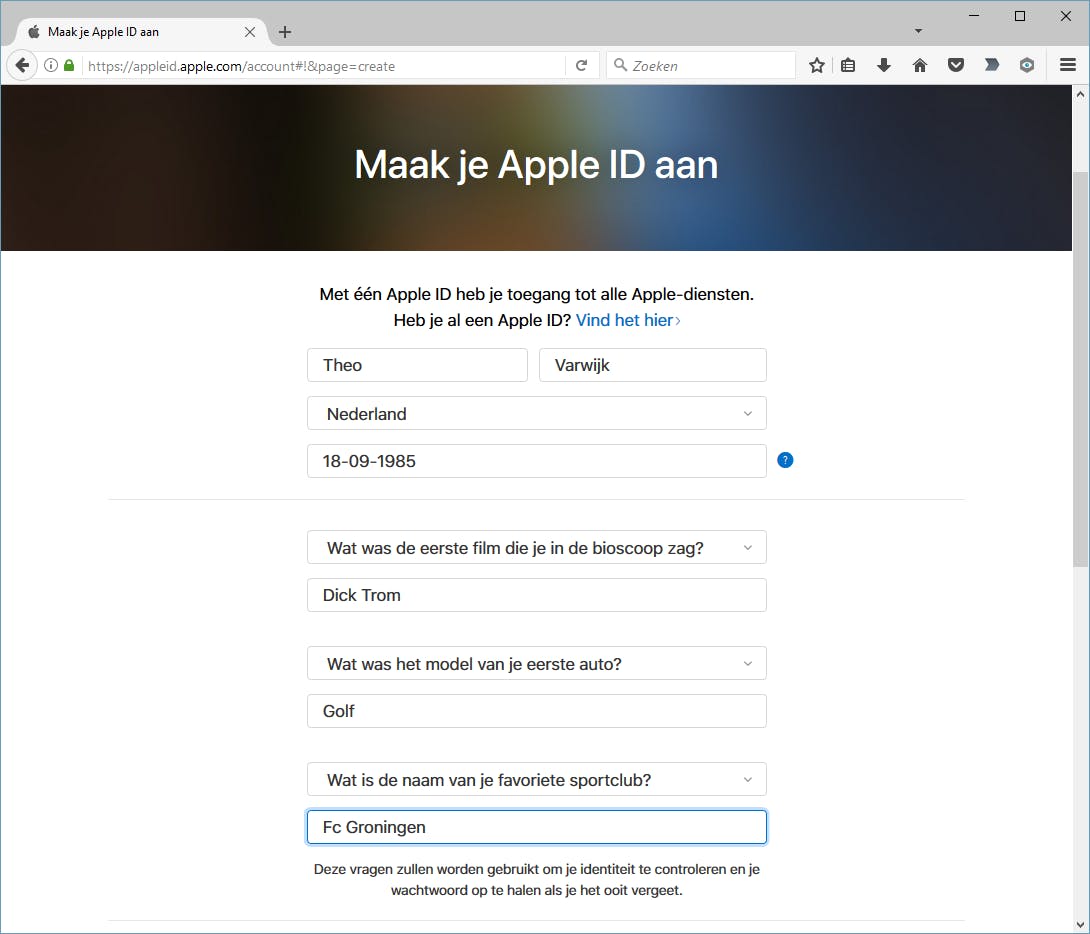Click the magnifier icon in the Zoeken box

point(620,65)
